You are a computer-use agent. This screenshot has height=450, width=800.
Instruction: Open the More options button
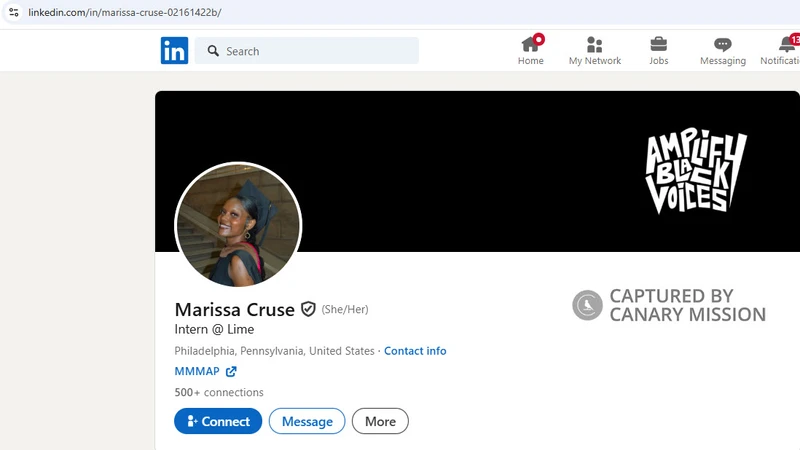(380, 421)
